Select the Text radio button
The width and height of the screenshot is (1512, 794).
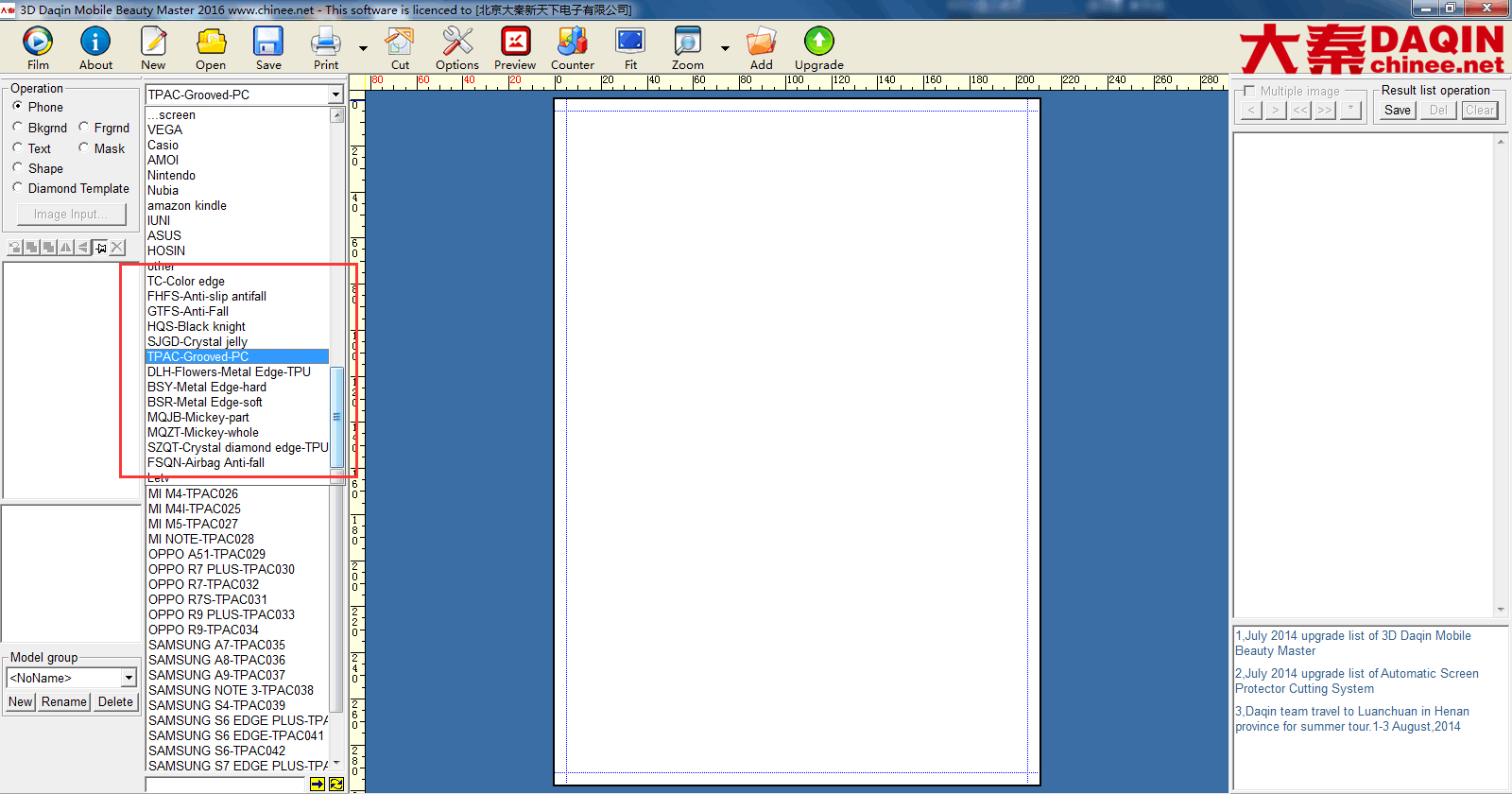[x=18, y=147]
